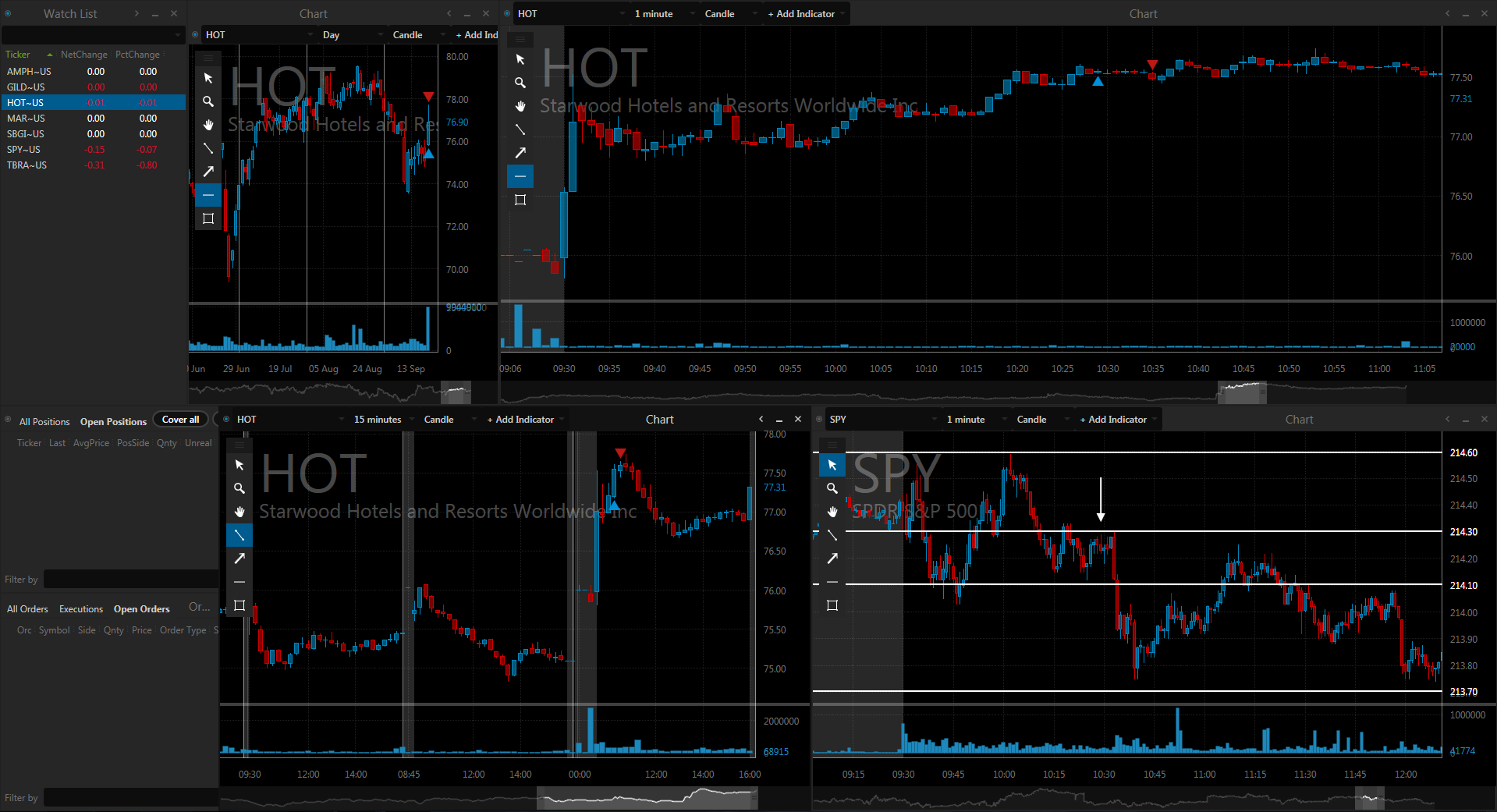Switch to the All Orders tab
Viewport: 1497px width, 812px height.
pyautogui.click(x=27, y=609)
